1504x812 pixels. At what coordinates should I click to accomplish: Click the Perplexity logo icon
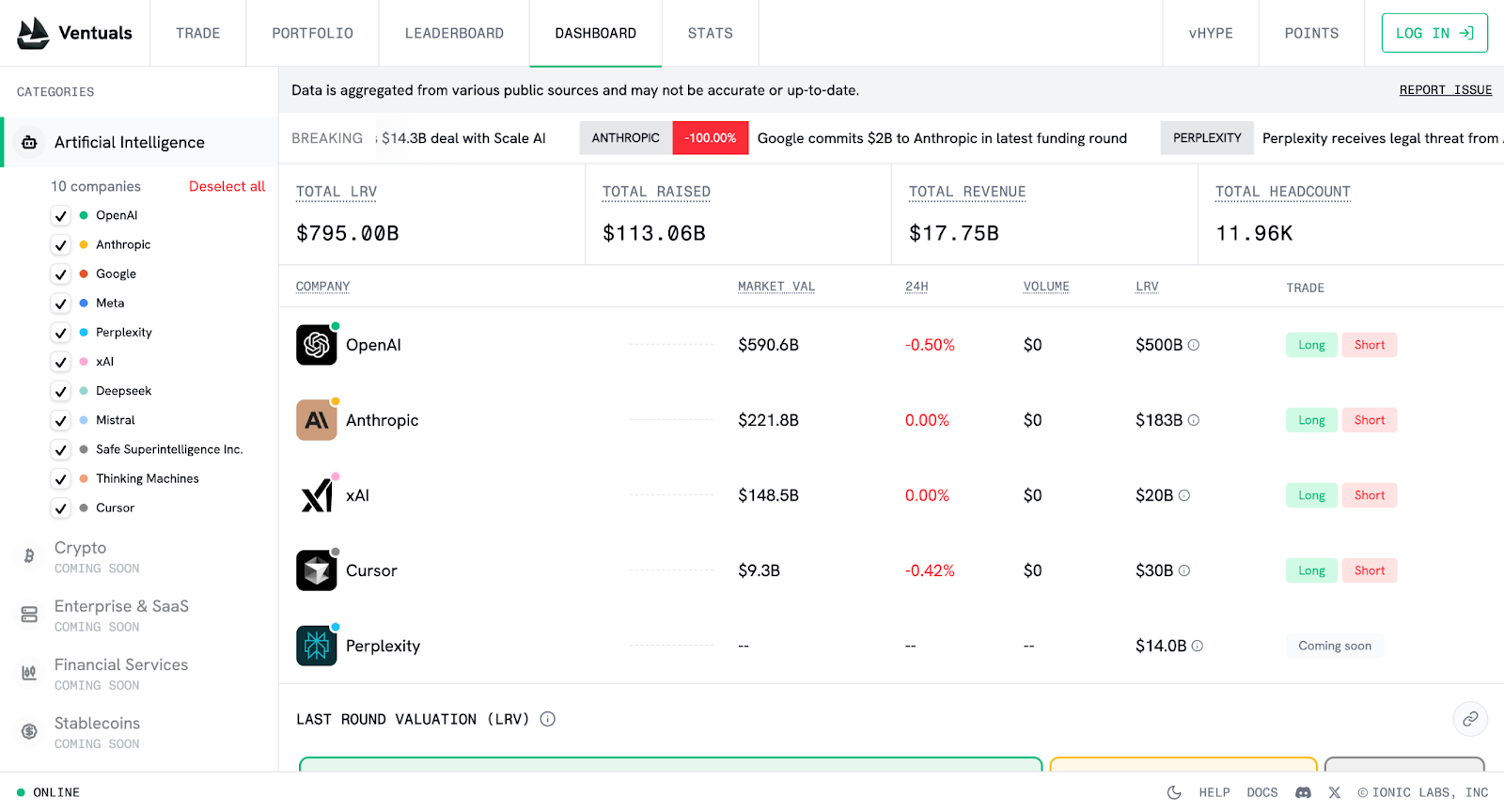(317, 646)
